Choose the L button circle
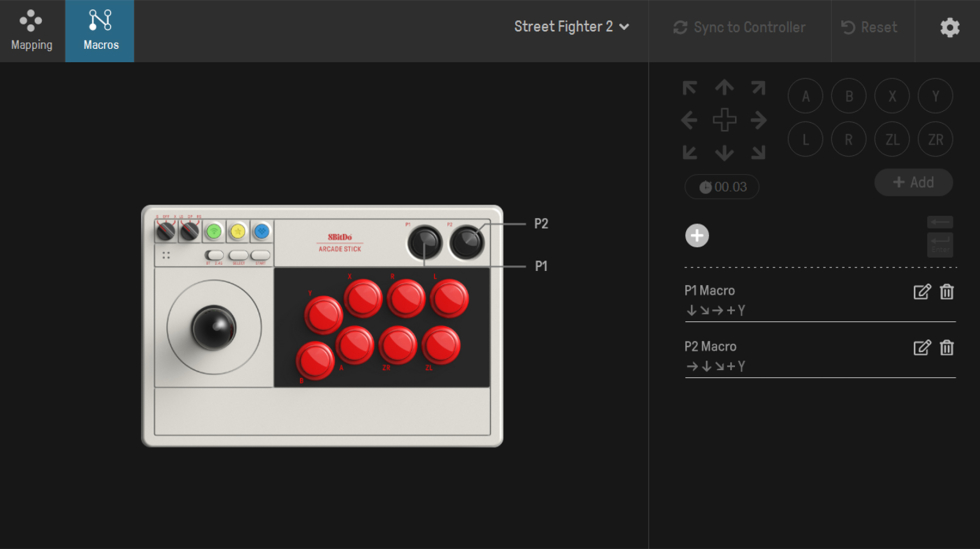Screen dimensions: 980x549 click(805, 139)
